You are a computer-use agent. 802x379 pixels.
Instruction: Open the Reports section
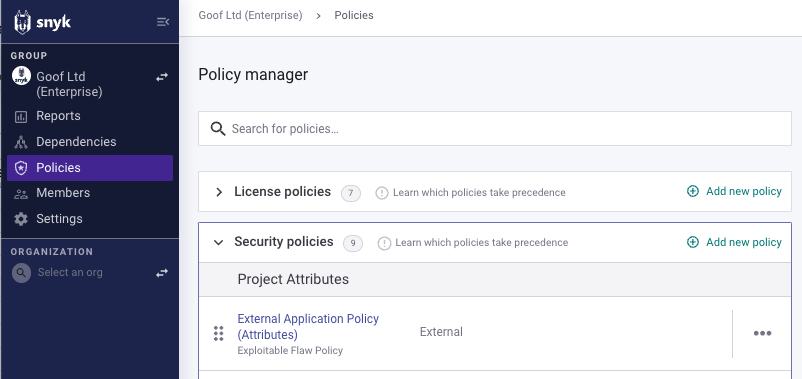[90, 116]
